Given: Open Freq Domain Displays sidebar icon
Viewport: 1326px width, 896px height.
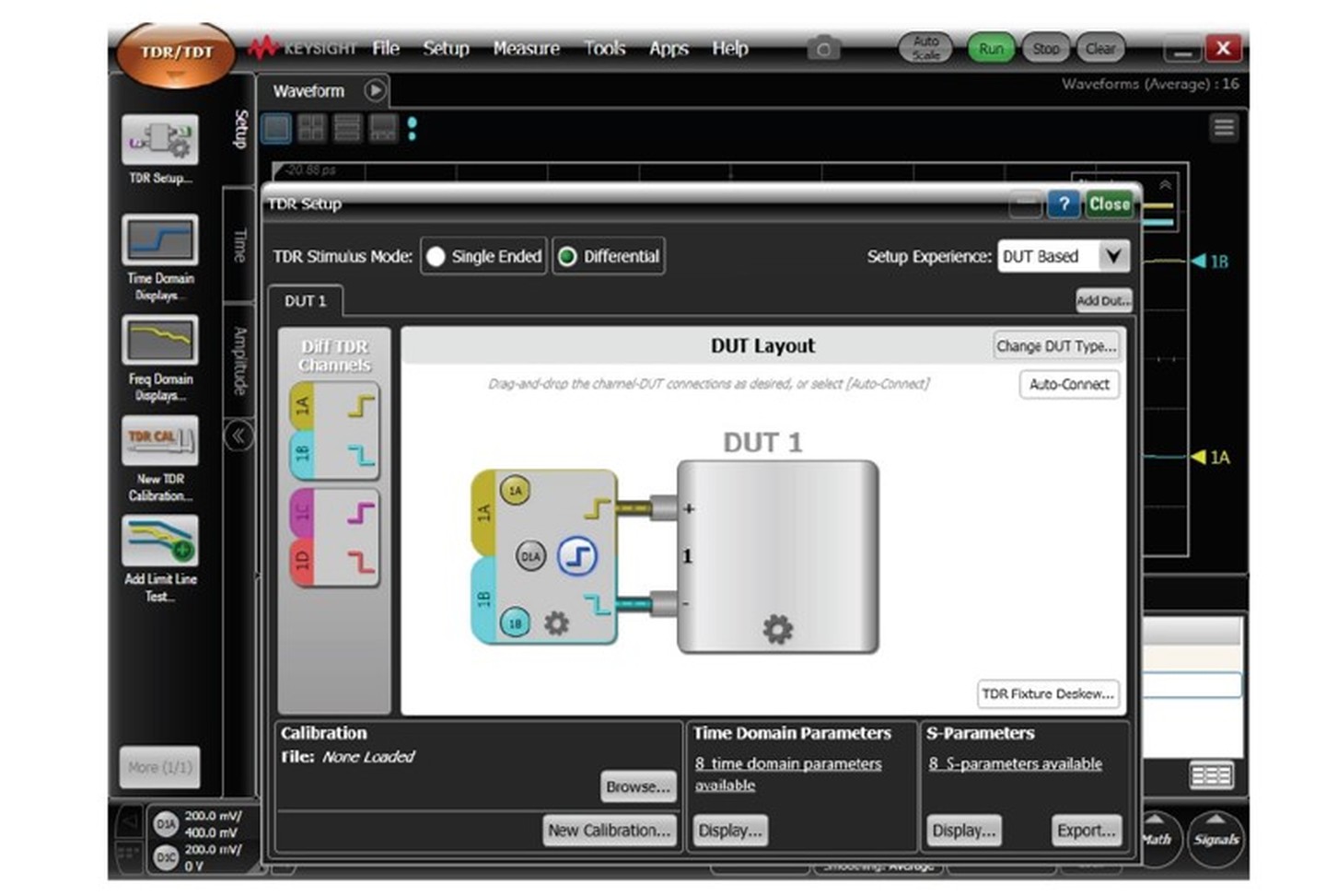Looking at the screenshot, I should pyautogui.click(x=160, y=341).
